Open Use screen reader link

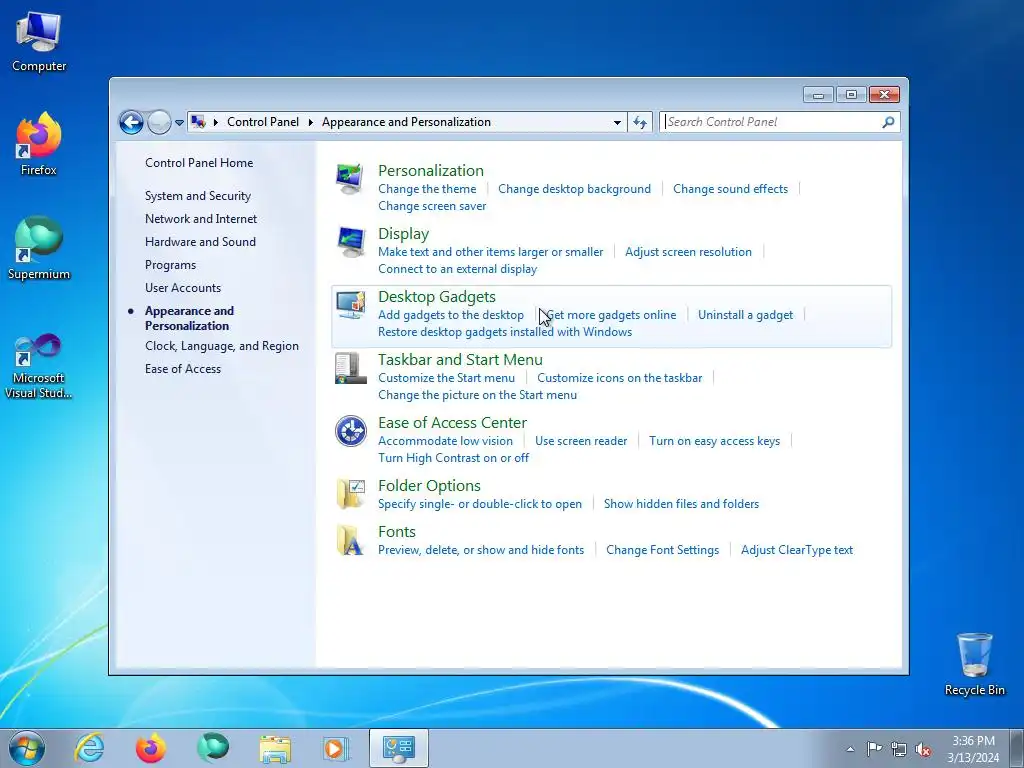point(581,441)
